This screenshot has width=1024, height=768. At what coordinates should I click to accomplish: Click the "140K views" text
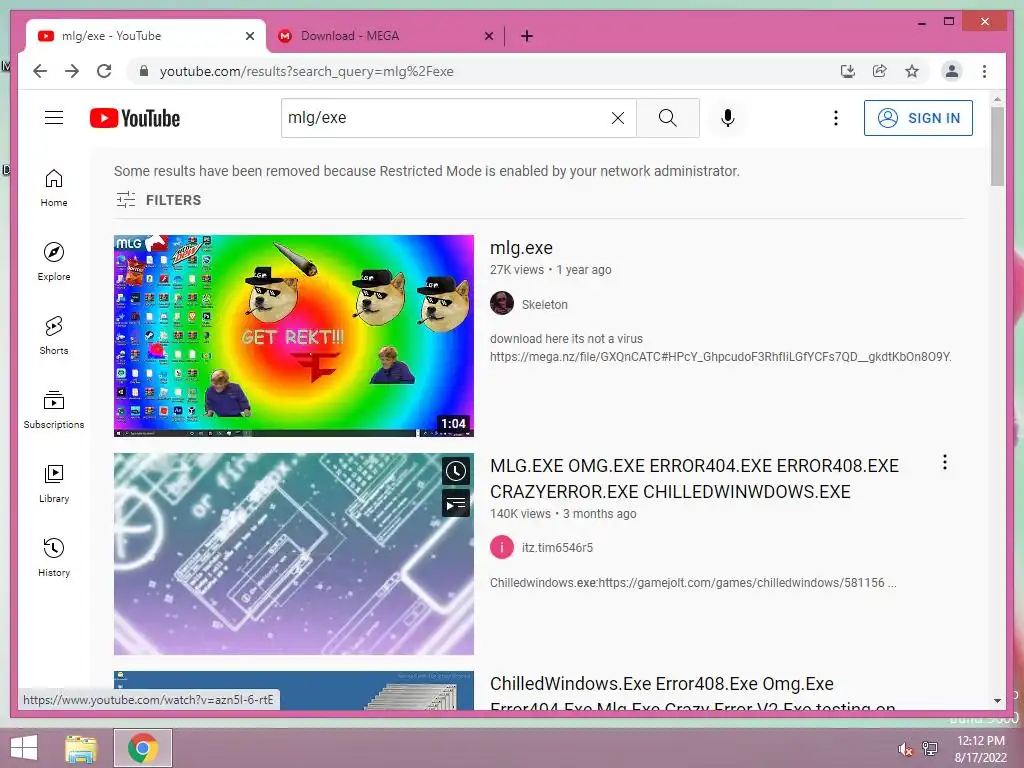pos(520,514)
